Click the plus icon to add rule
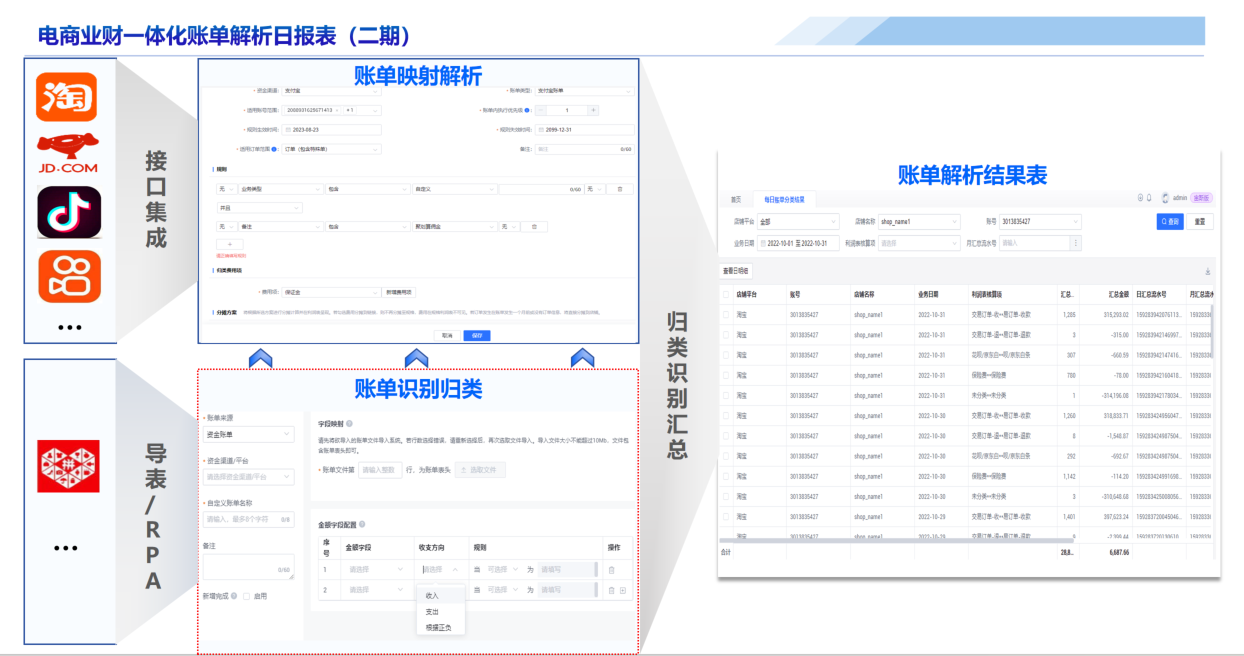 click(229, 244)
